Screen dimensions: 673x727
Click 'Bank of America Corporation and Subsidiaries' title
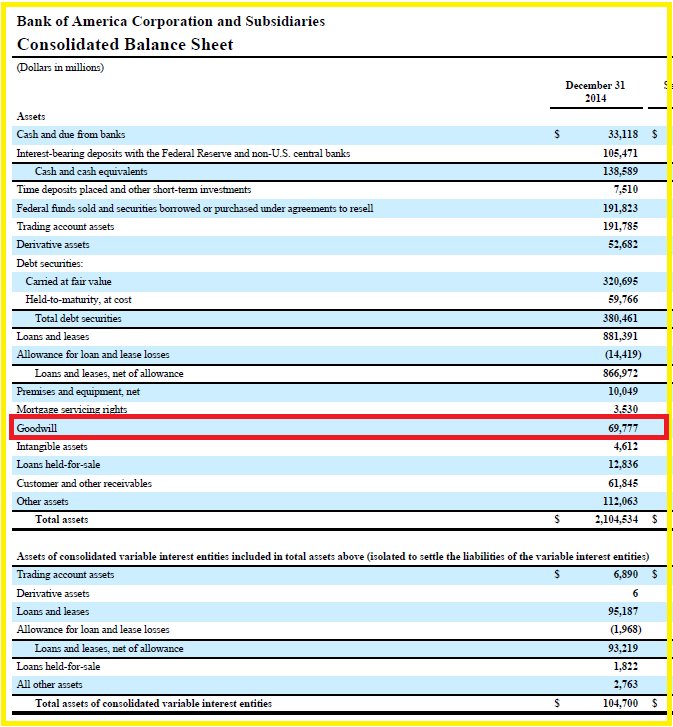pyautogui.click(x=171, y=21)
